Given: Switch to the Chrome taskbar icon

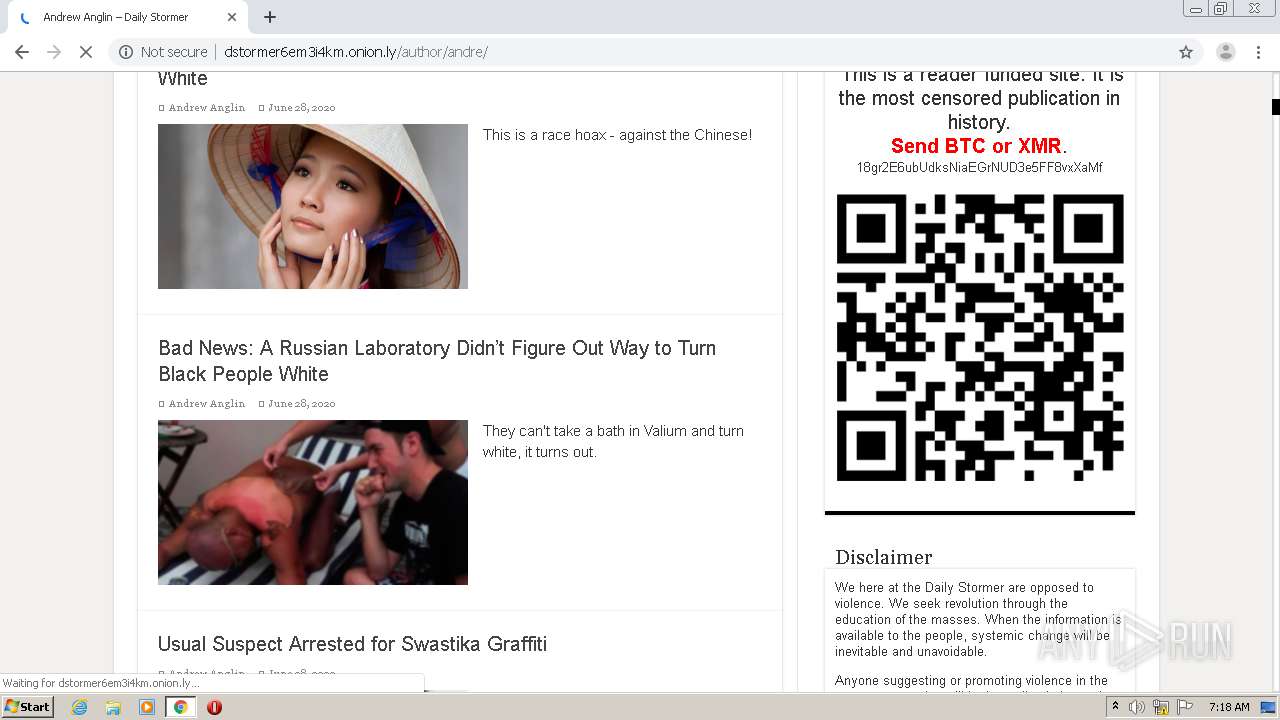Looking at the screenshot, I should click(x=180, y=707).
